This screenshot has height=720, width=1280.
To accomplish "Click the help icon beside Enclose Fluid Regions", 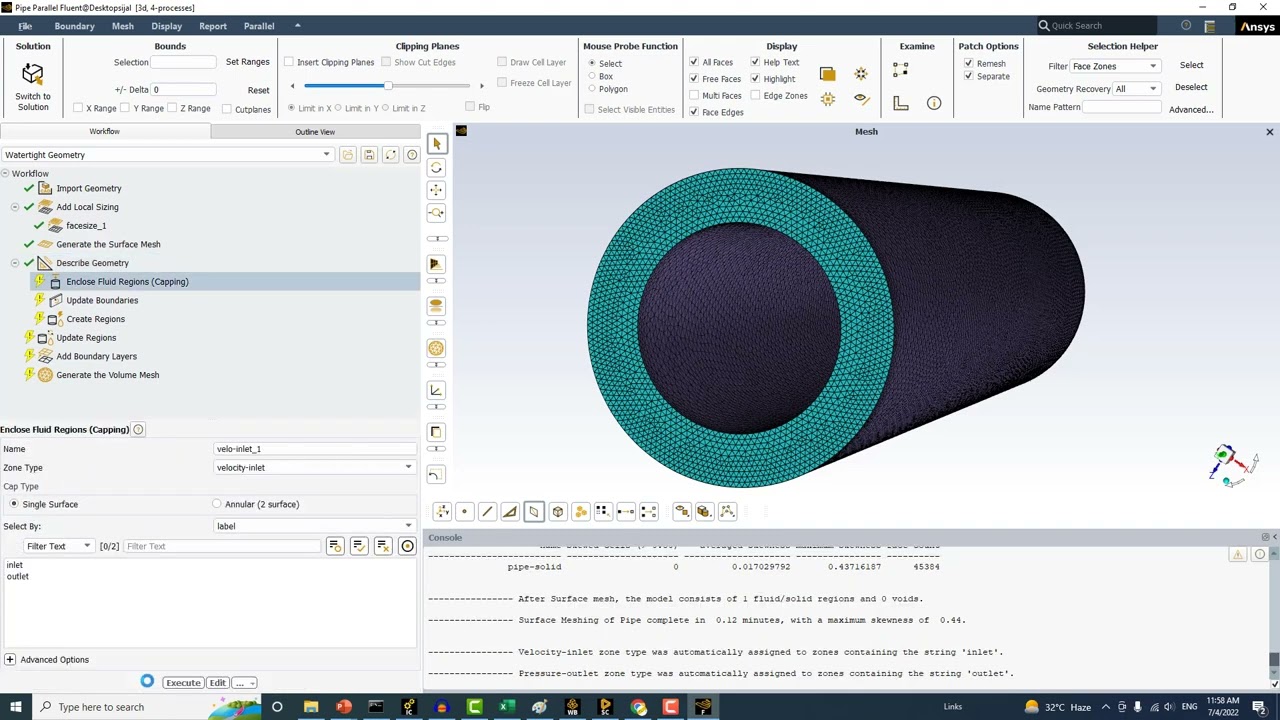I will [x=138, y=430].
